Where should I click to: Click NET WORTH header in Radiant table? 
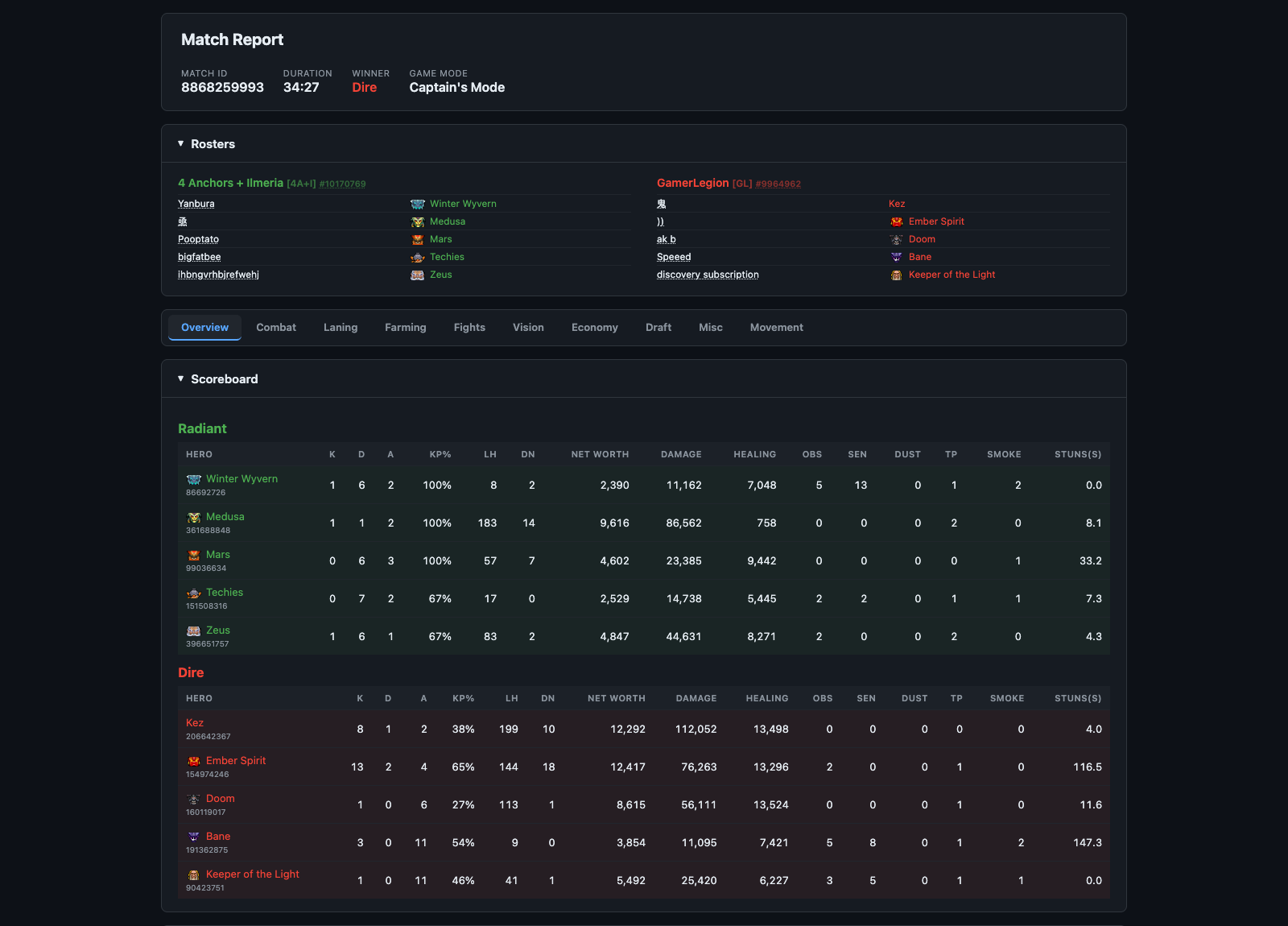[601, 455]
